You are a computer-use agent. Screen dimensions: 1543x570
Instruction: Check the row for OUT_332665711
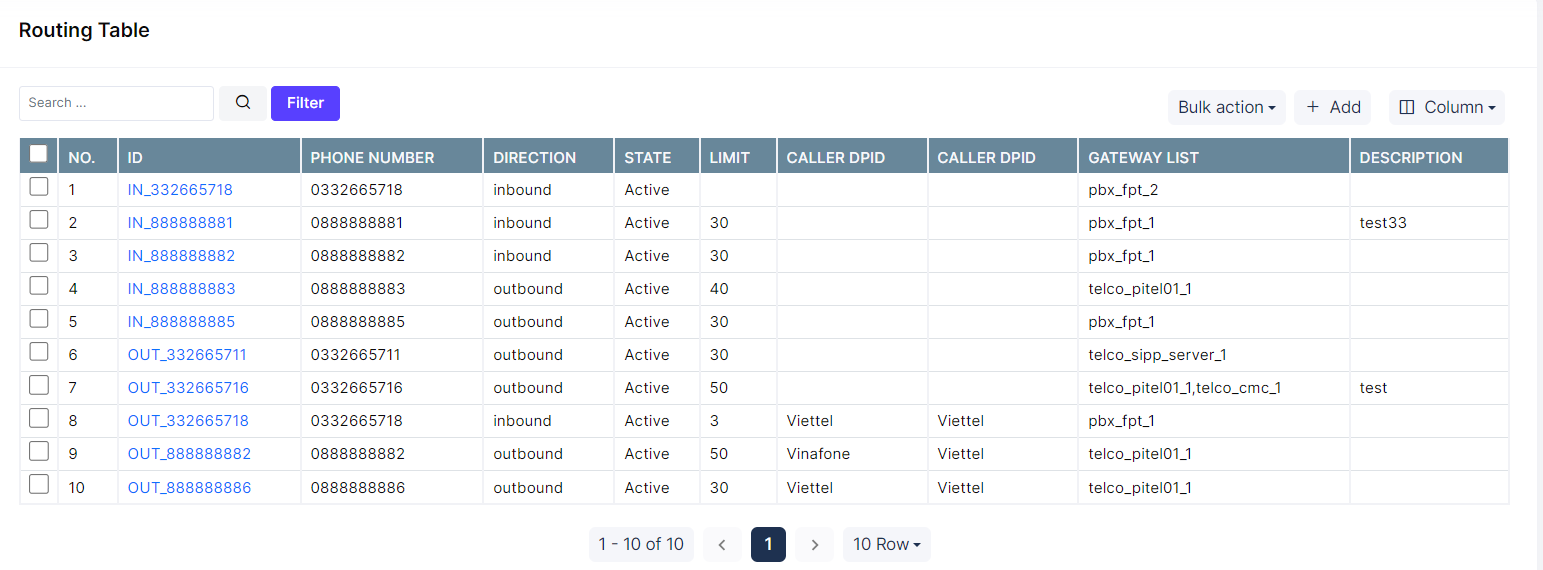pos(39,352)
